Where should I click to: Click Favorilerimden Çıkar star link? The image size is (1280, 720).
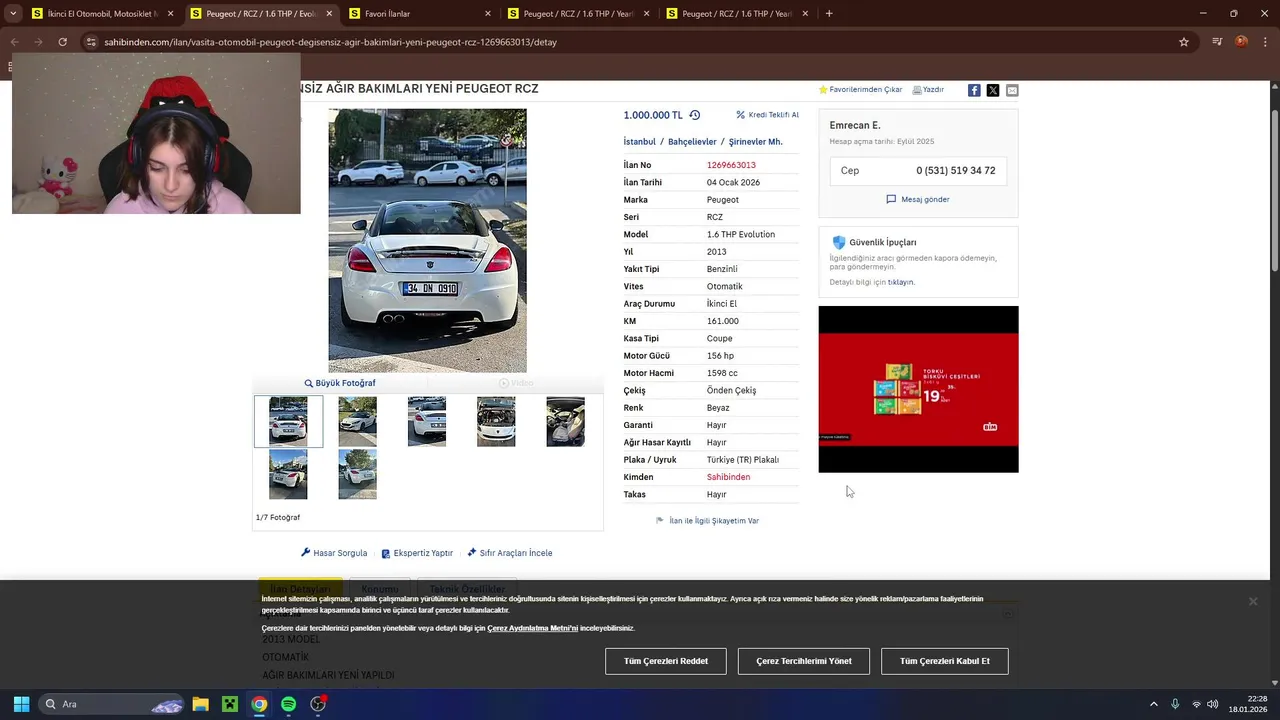click(860, 90)
